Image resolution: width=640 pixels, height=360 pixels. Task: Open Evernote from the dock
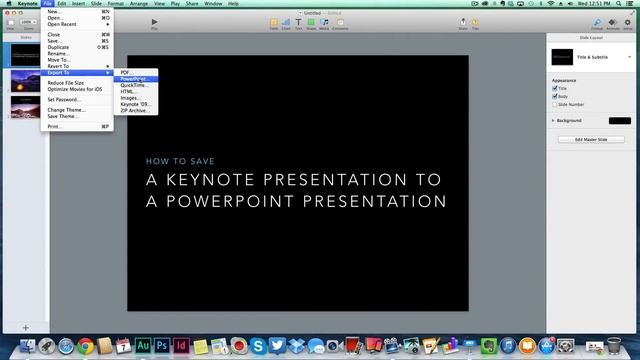click(489, 346)
